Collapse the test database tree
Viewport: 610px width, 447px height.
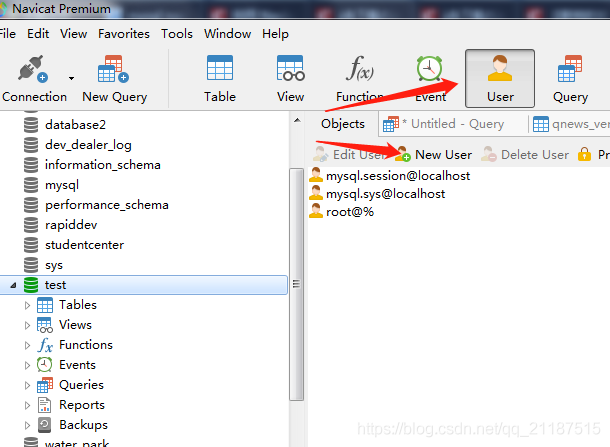[13, 285]
